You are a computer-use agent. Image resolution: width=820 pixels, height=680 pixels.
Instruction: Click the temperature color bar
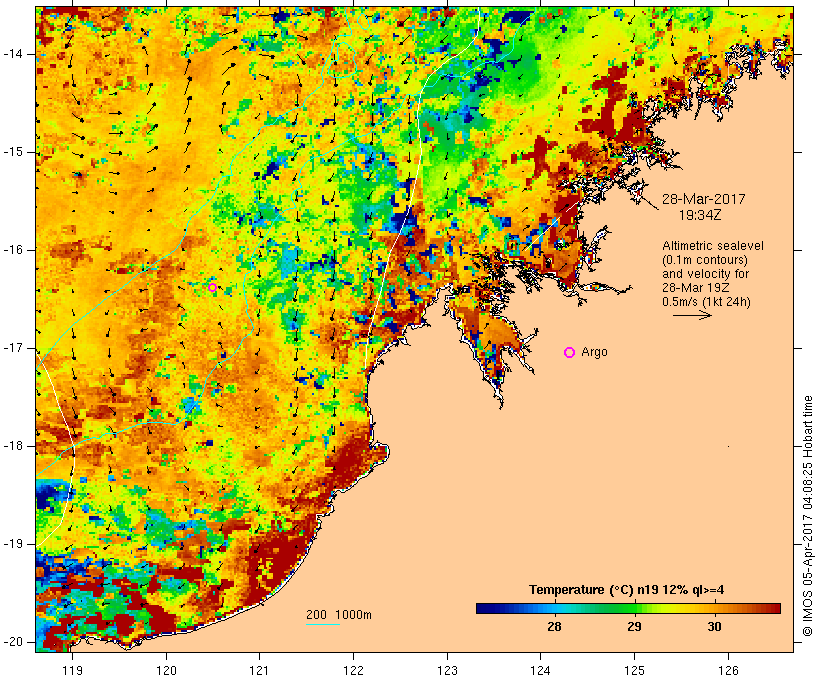click(628, 608)
